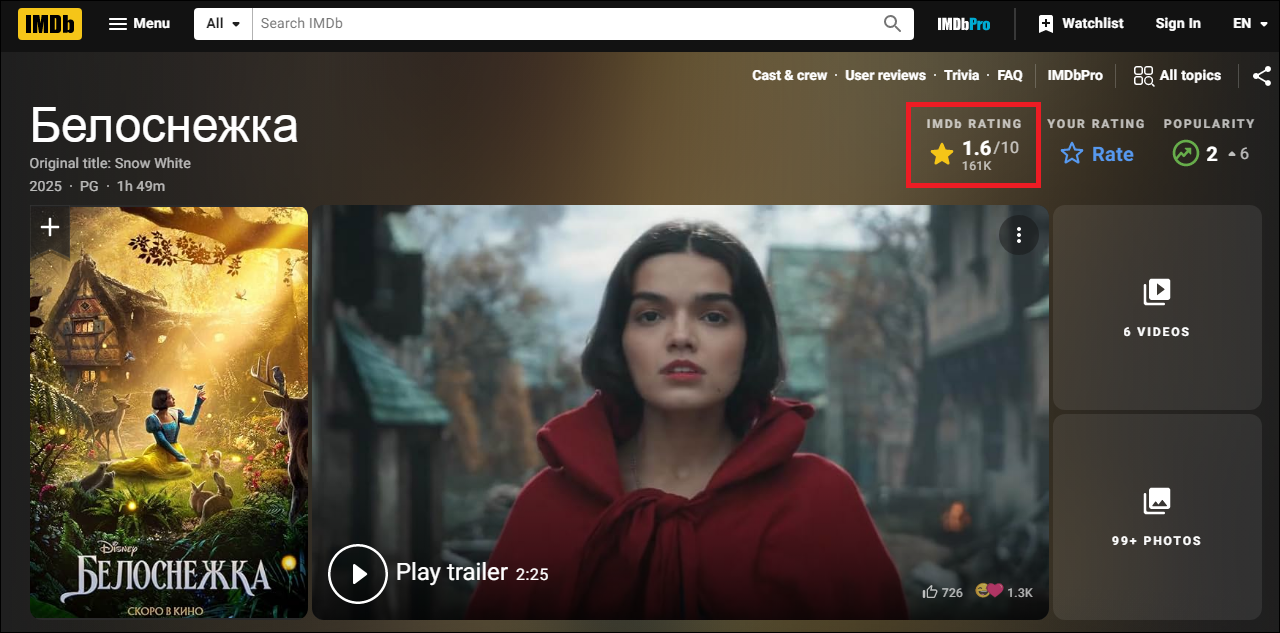Expand the EN language dropdown
Viewport: 1280px width, 633px height.
(1249, 23)
